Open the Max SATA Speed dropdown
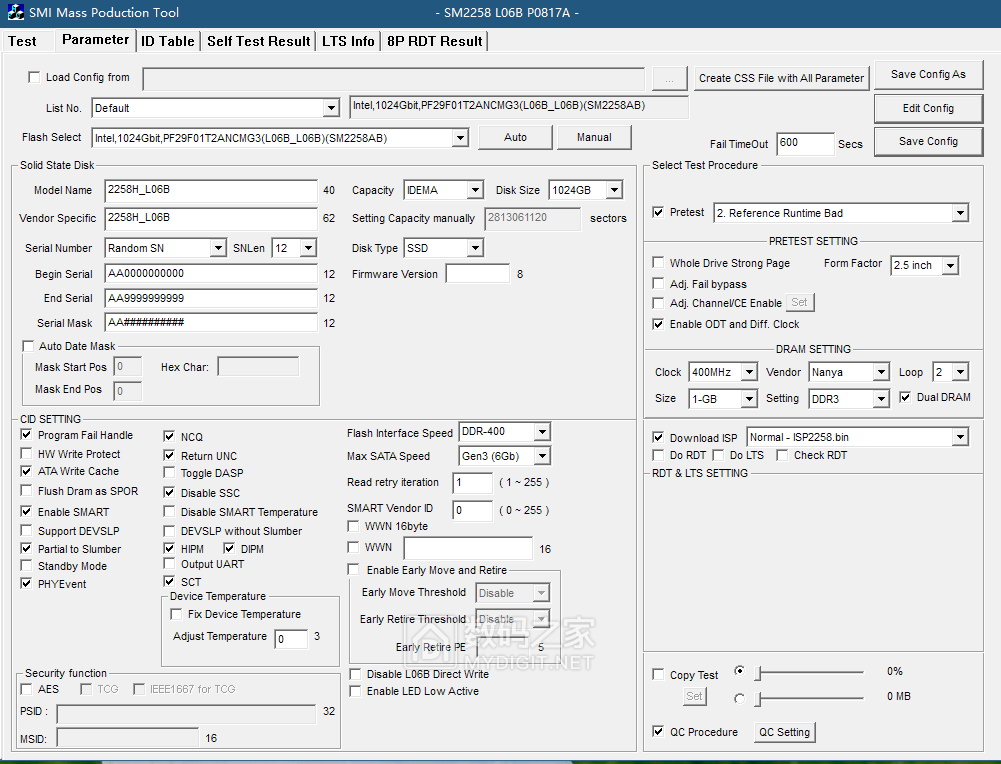 coord(541,456)
